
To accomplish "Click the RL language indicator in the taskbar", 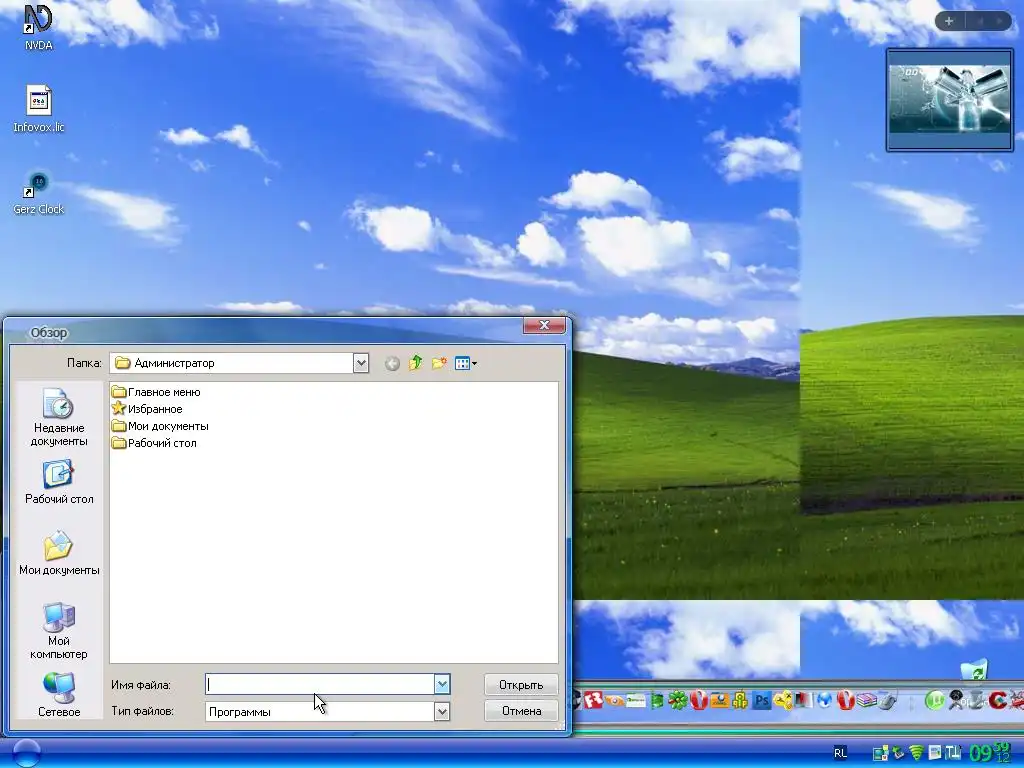I will [840, 753].
